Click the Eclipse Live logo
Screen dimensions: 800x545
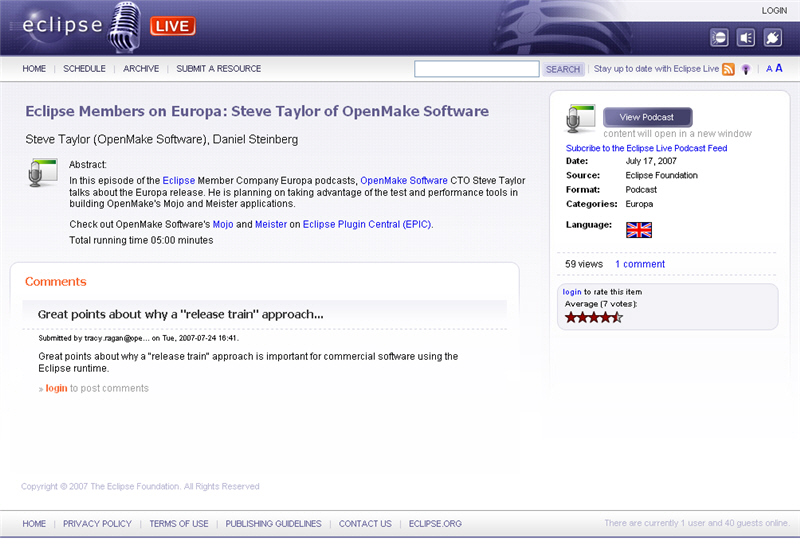[100, 25]
